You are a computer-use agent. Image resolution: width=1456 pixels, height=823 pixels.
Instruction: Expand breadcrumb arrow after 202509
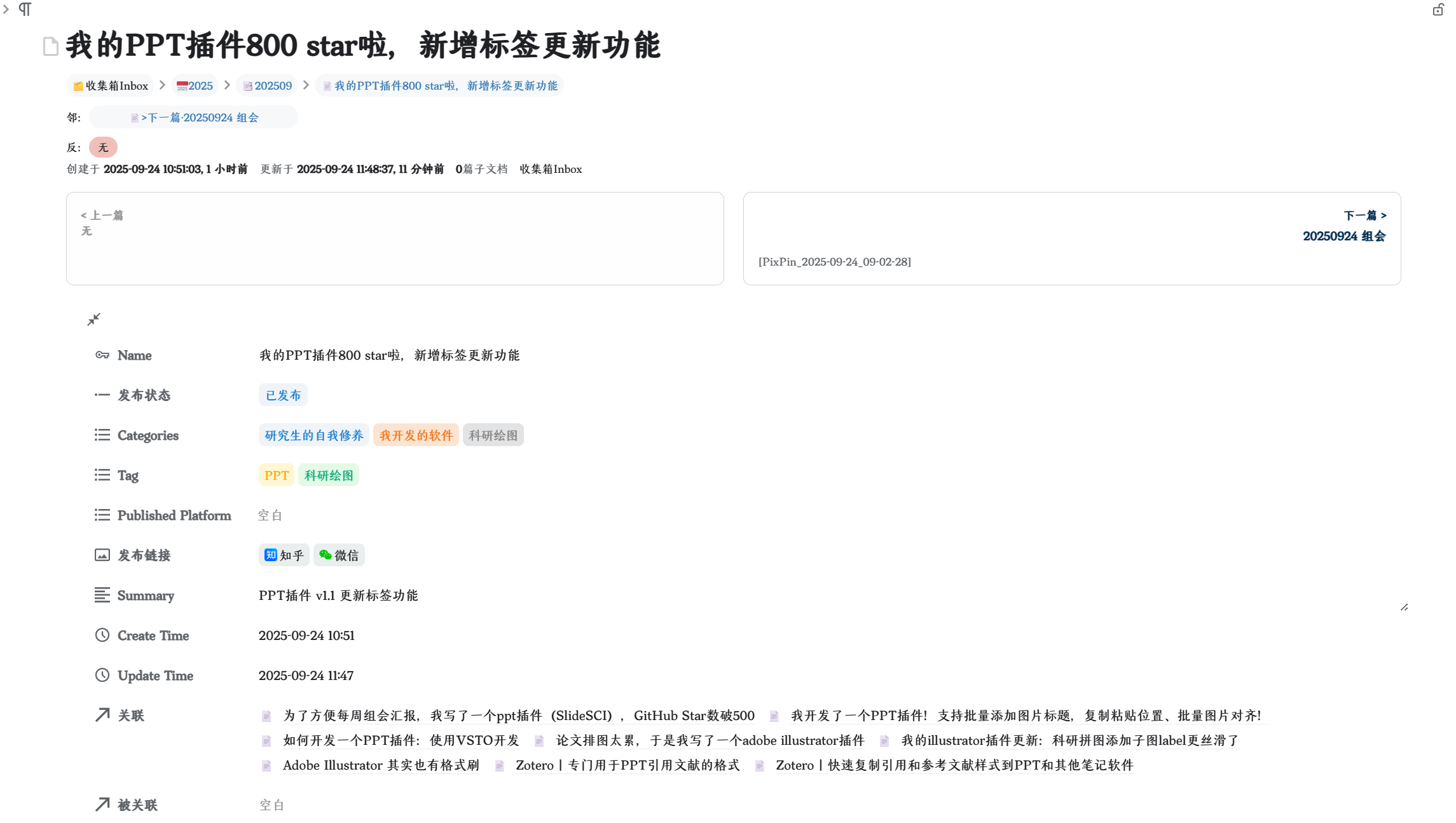306,85
